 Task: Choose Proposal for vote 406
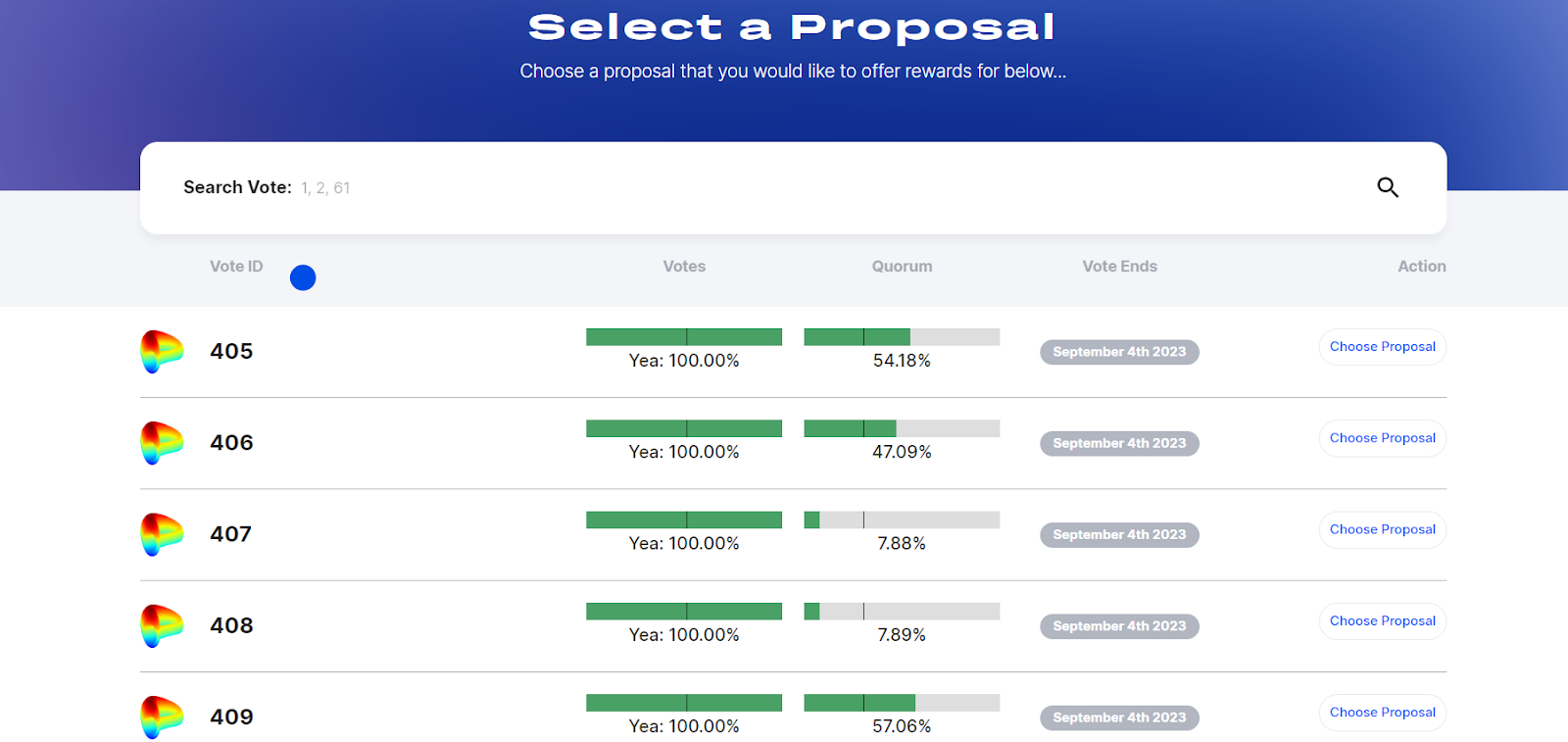pos(1382,438)
